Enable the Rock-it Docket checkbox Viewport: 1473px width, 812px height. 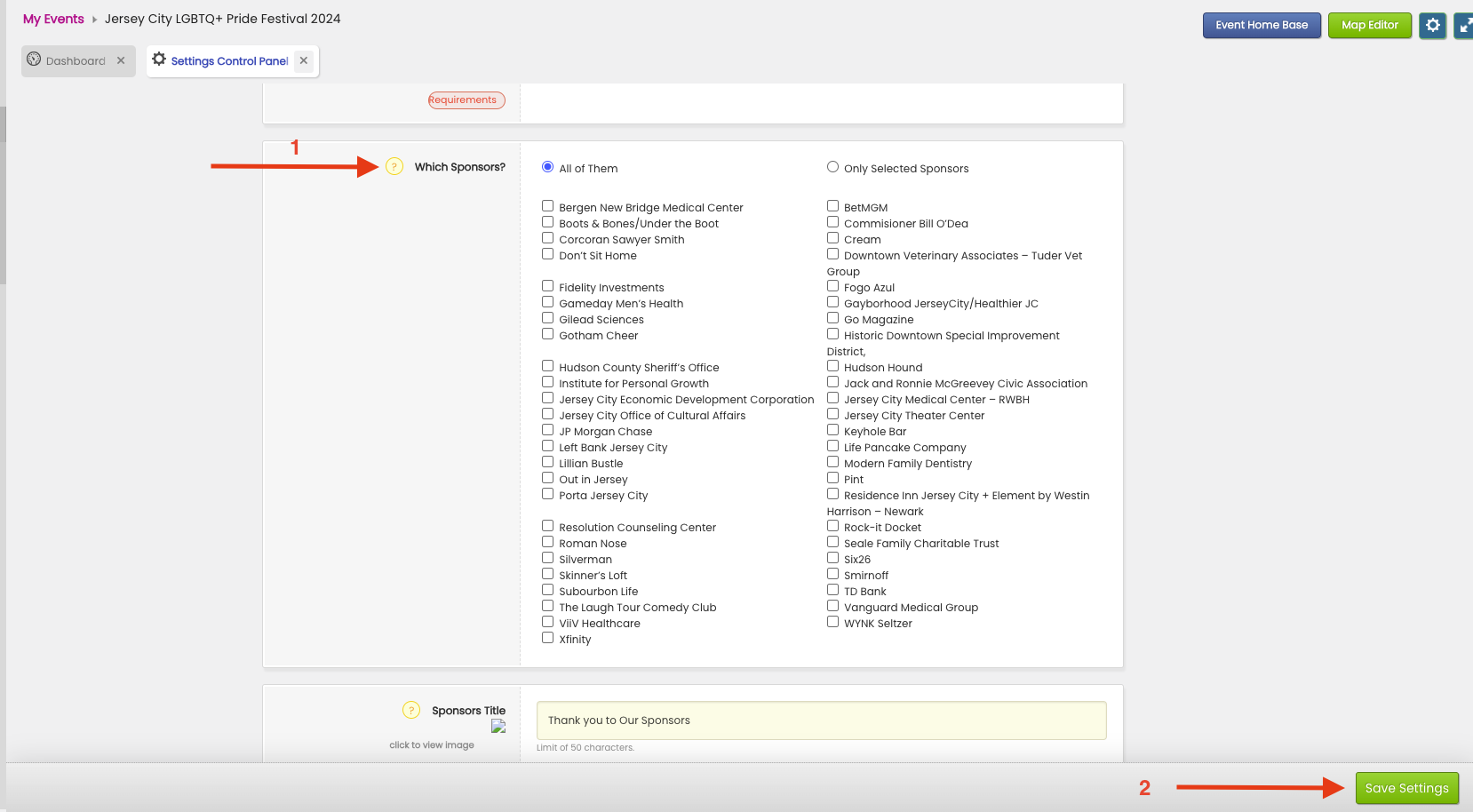[832, 526]
